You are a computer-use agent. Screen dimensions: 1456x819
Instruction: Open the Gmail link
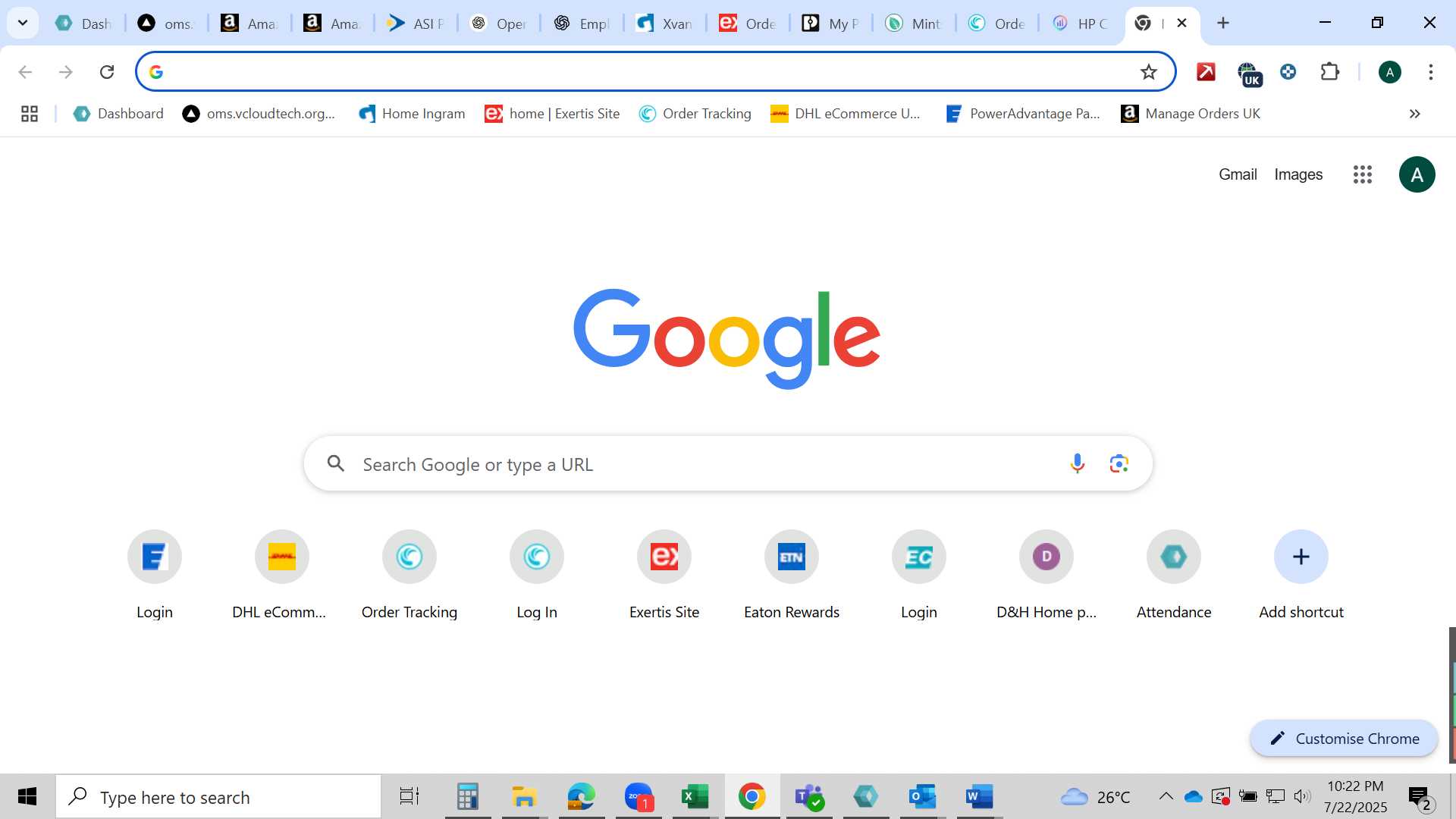click(x=1238, y=174)
